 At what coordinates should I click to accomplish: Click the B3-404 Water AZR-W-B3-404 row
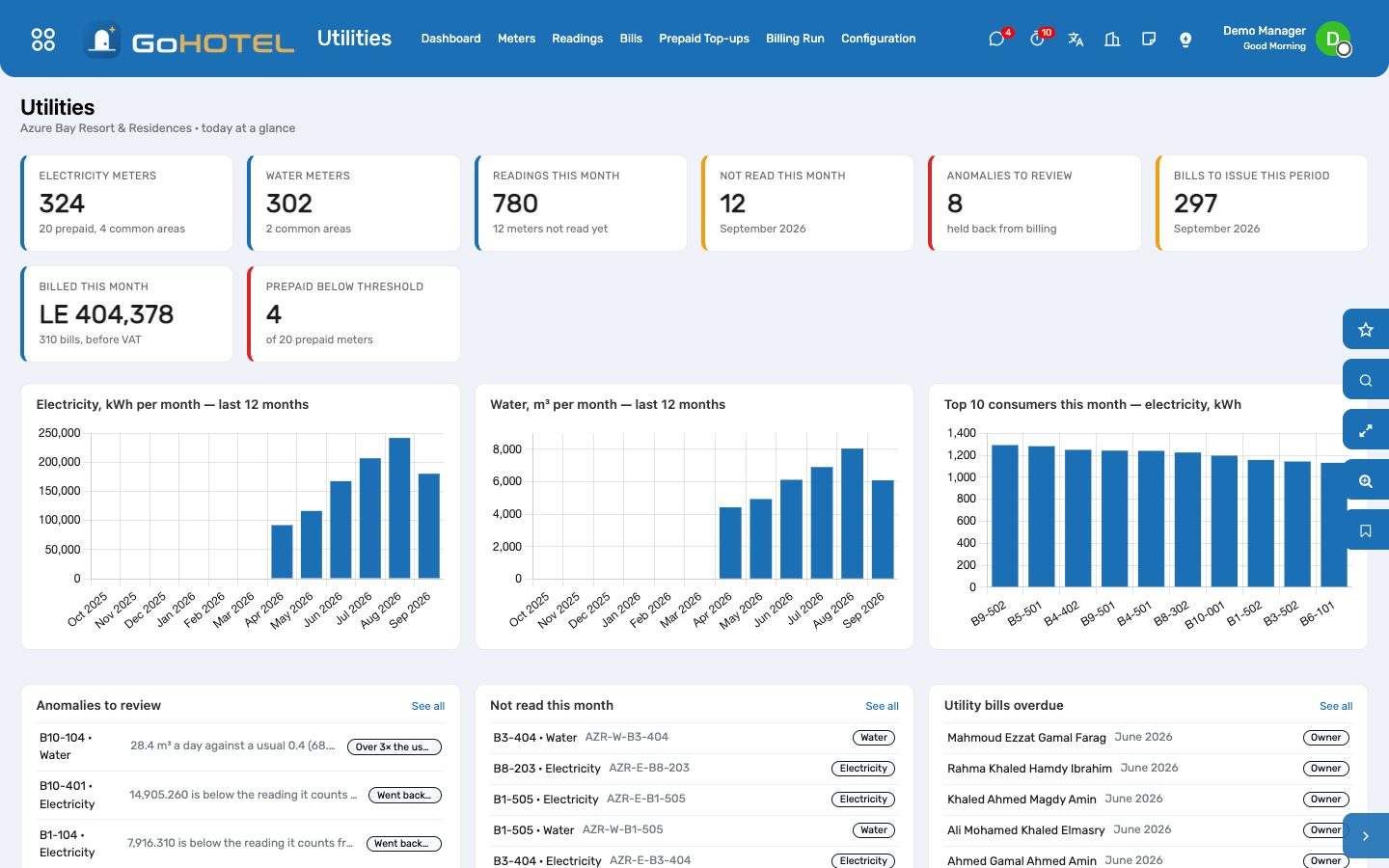[x=694, y=738]
